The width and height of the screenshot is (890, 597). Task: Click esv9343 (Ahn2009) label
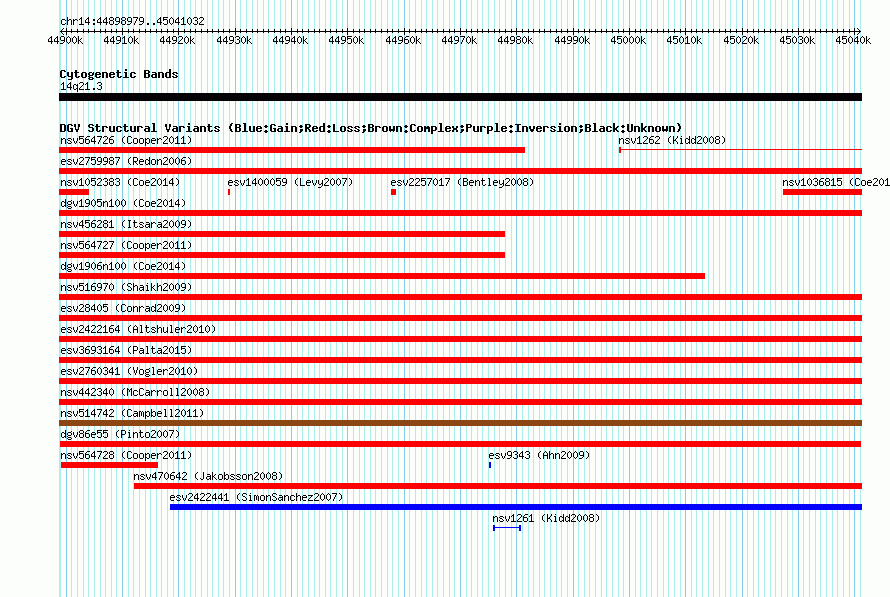(539, 455)
